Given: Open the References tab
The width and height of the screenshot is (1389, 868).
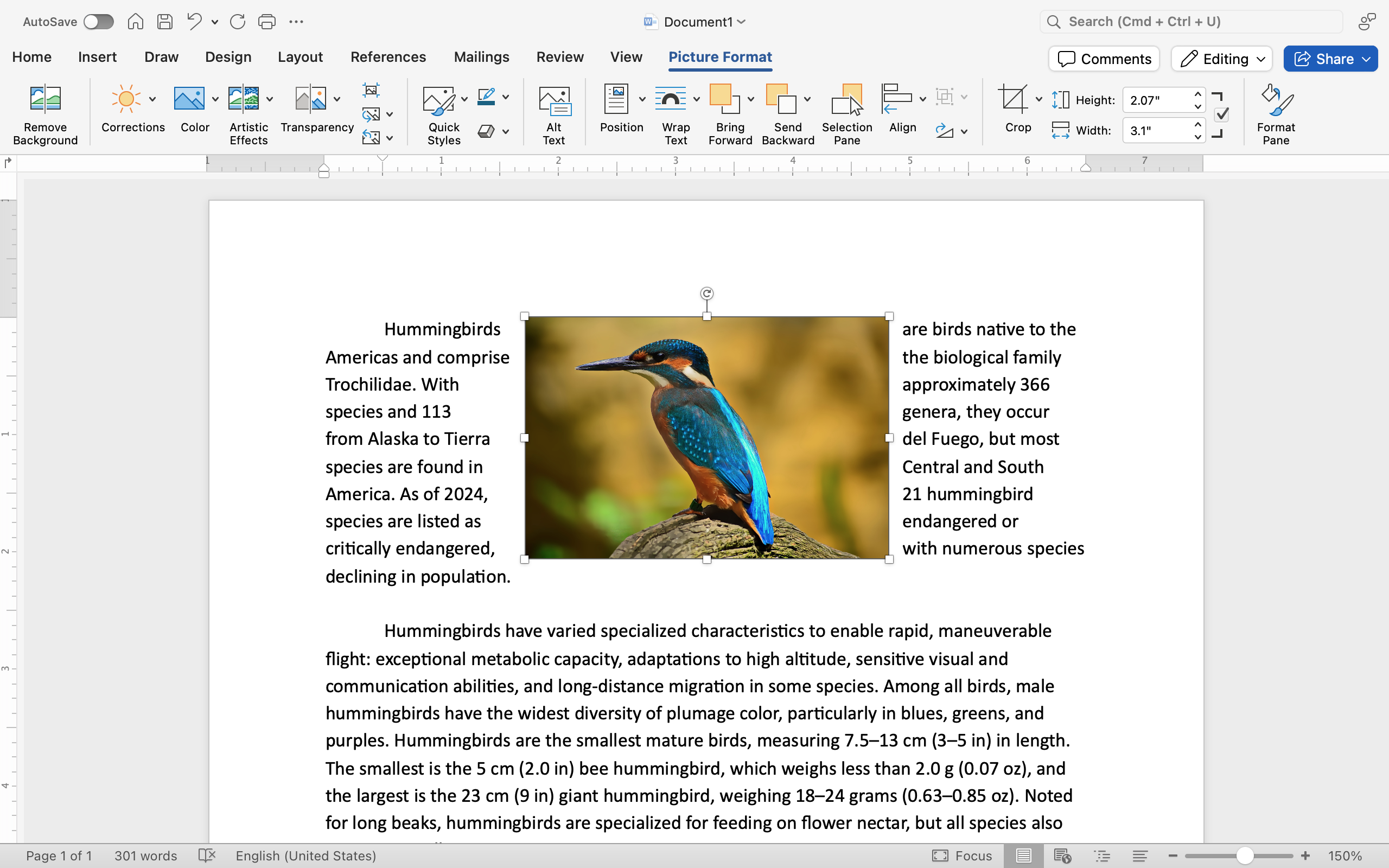Looking at the screenshot, I should (x=388, y=57).
